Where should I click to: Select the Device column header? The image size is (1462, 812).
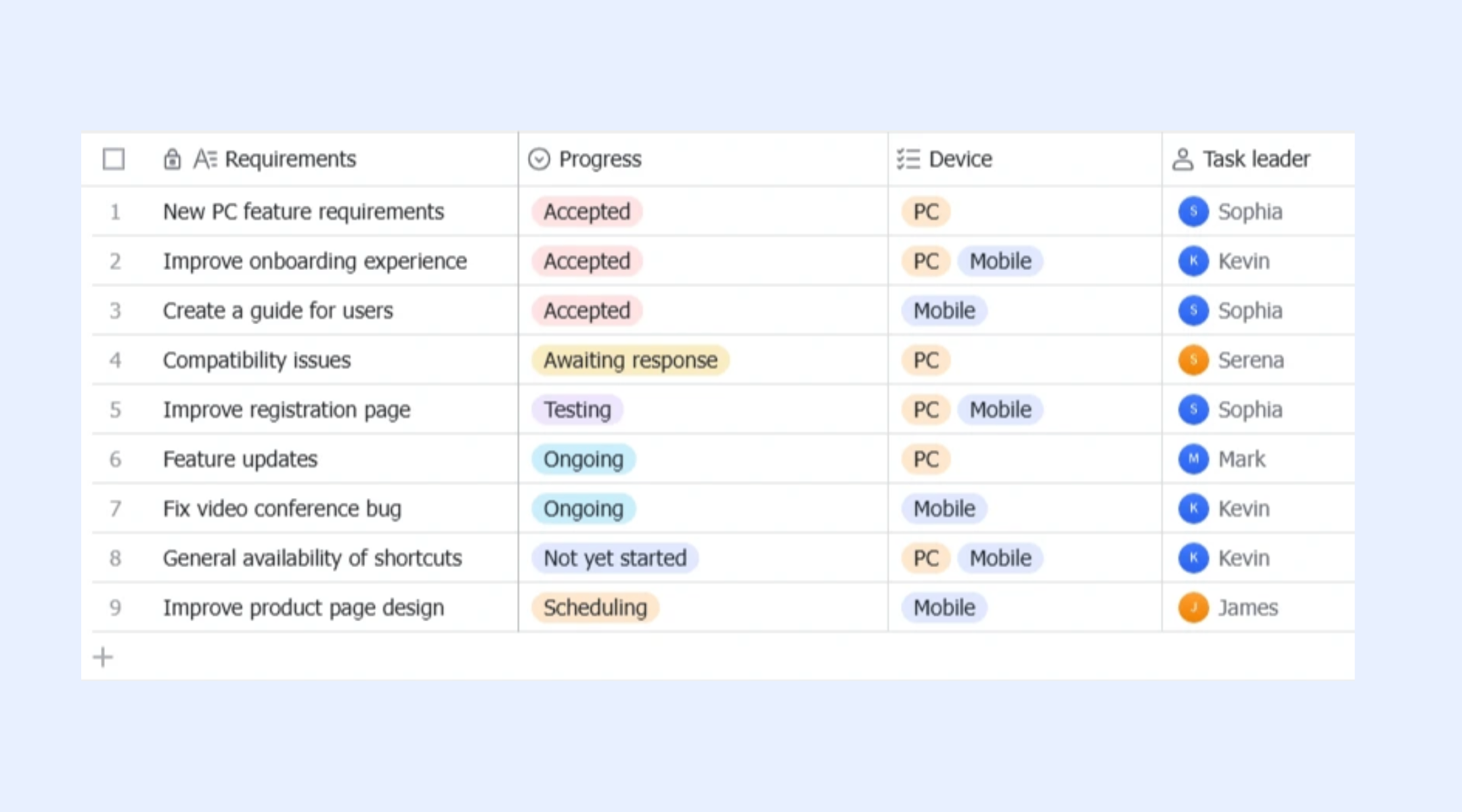(1025, 159)
